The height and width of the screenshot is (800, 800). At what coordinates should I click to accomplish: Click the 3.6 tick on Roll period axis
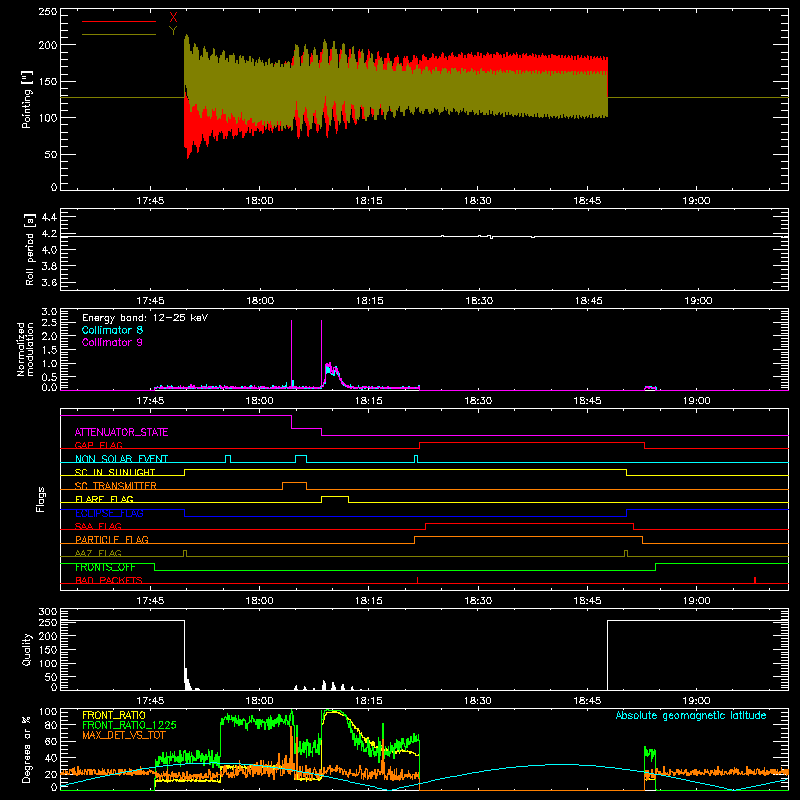point(49,282)
